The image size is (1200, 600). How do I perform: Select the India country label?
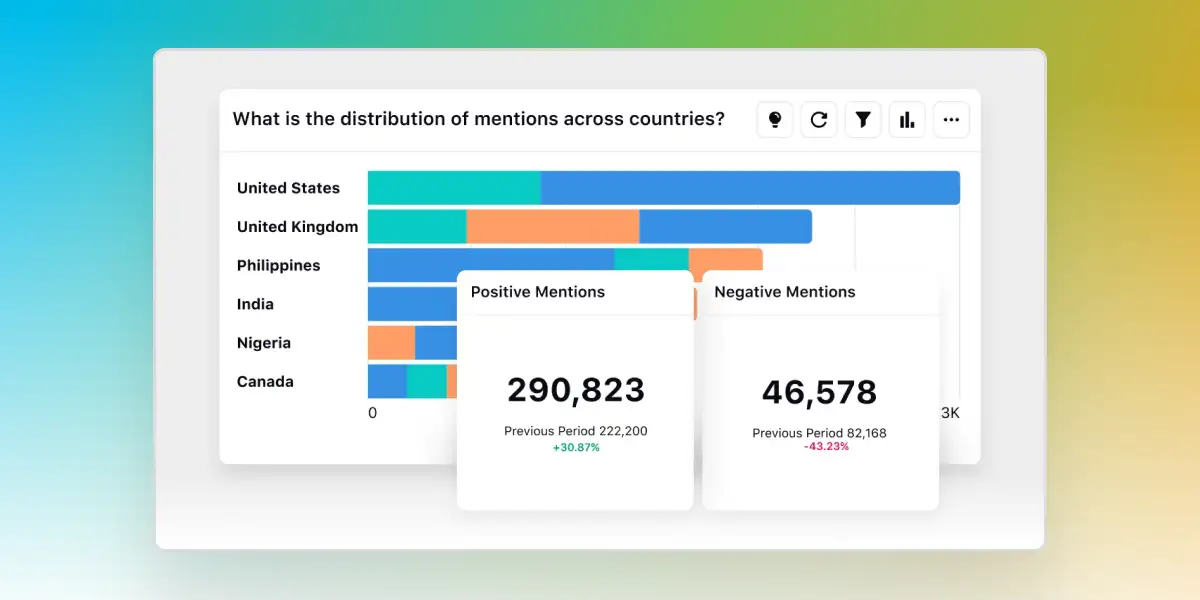(x=255, y=303)
